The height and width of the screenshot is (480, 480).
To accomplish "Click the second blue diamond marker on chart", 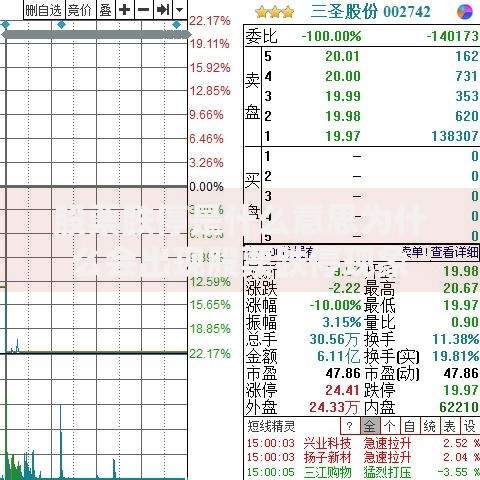I will pos(61,25).
